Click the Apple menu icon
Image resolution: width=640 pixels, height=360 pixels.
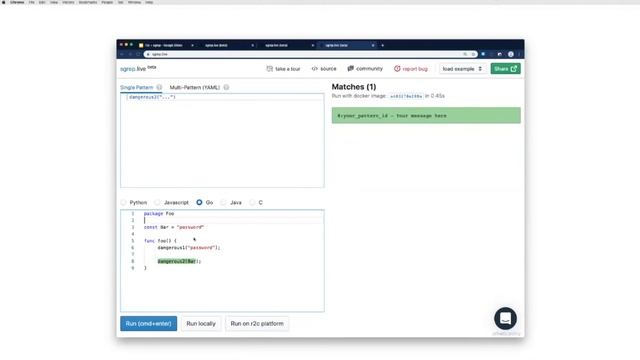coord(4,2)
